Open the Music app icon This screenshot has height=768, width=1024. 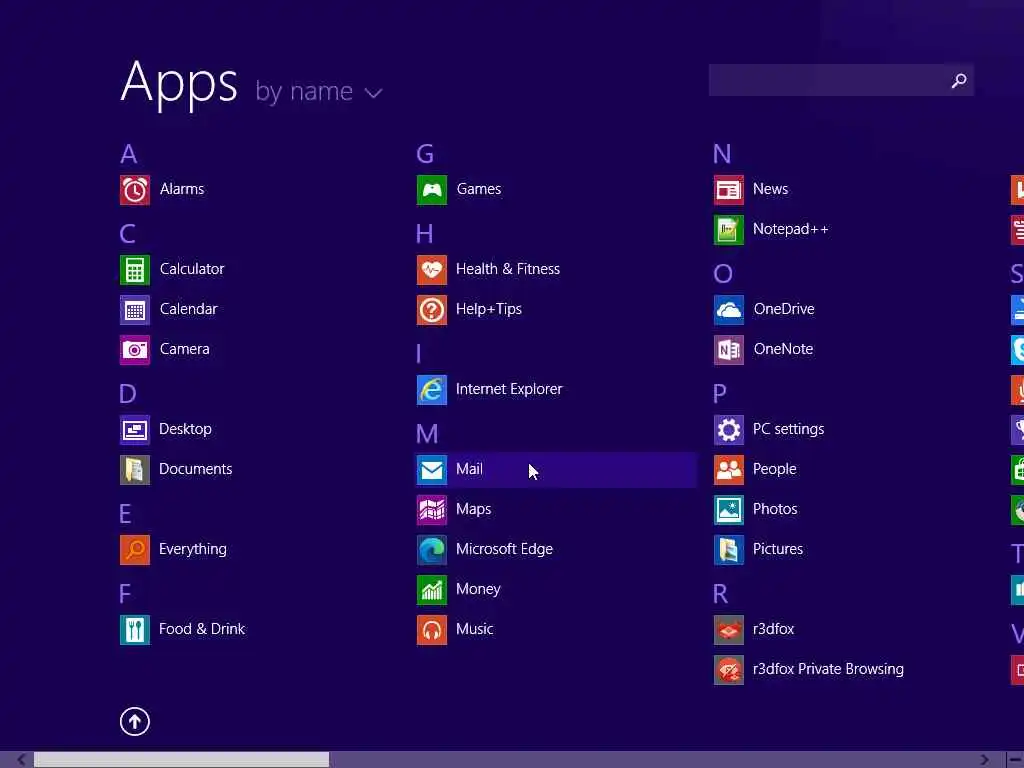click(432, 630)
